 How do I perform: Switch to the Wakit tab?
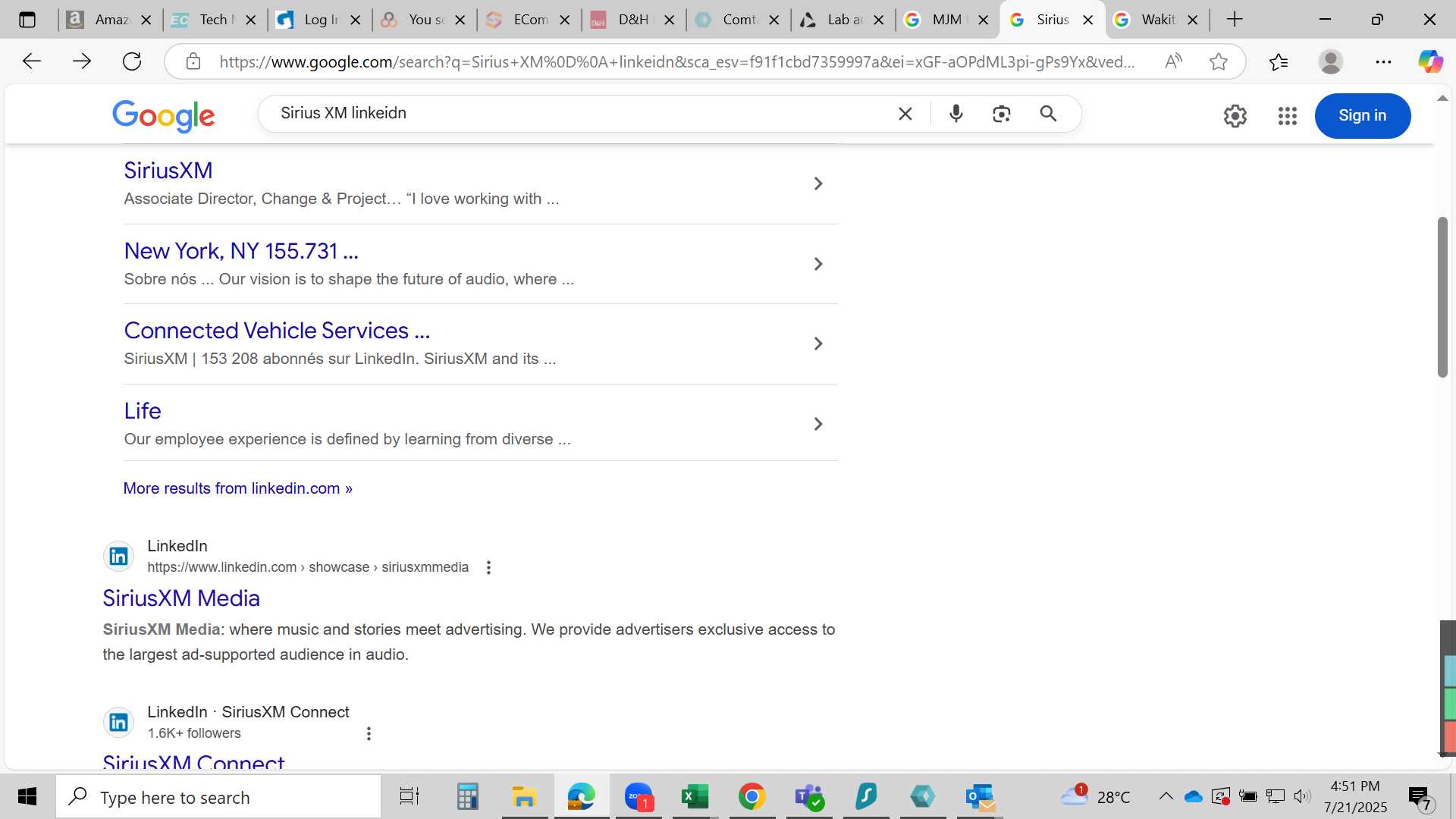1156,20
